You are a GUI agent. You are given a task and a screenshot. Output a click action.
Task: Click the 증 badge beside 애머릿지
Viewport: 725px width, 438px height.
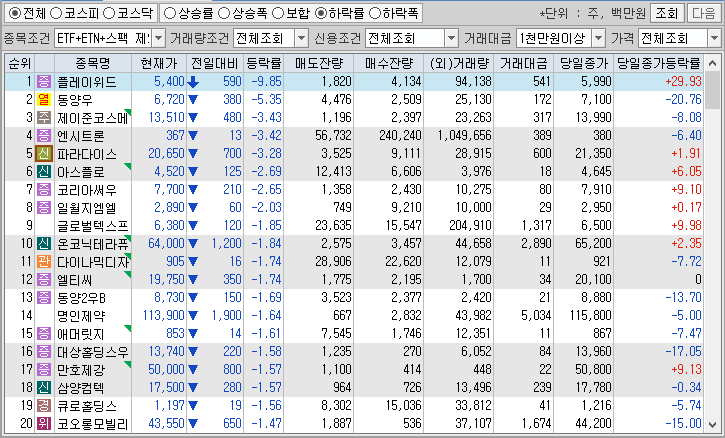click(44, 333)
